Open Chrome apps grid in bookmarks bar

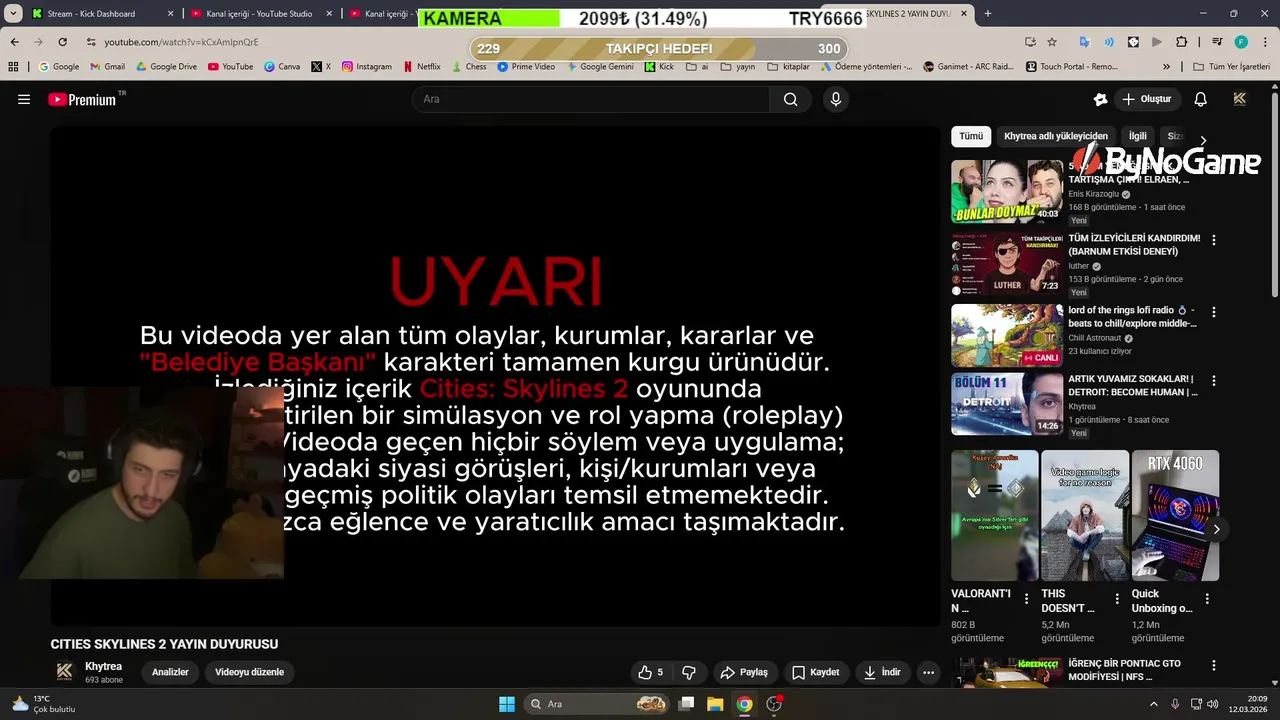(13, 66)
